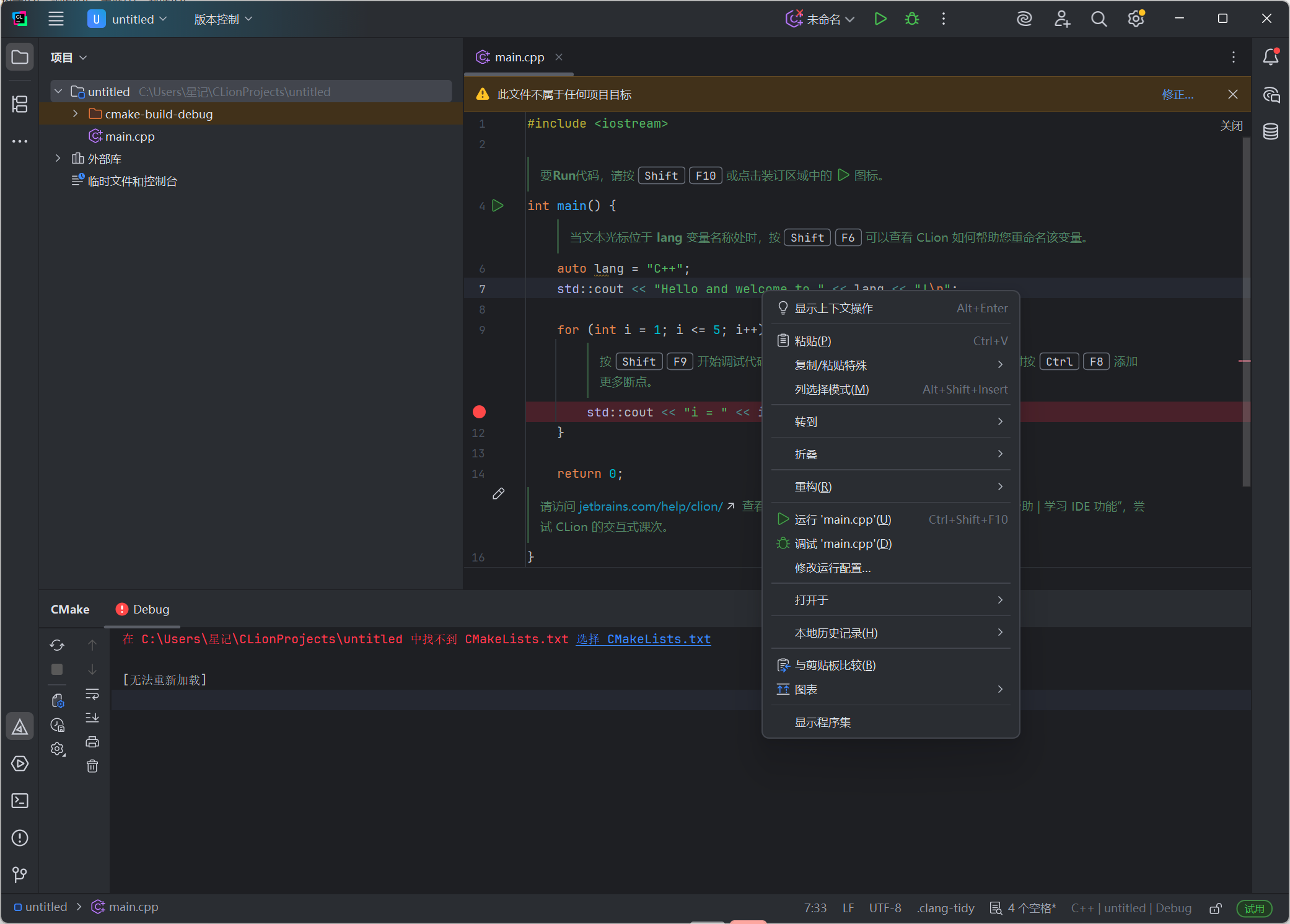Open the Terminal tool window icon
Screen dimensions: 1290x924
point(20,801)
